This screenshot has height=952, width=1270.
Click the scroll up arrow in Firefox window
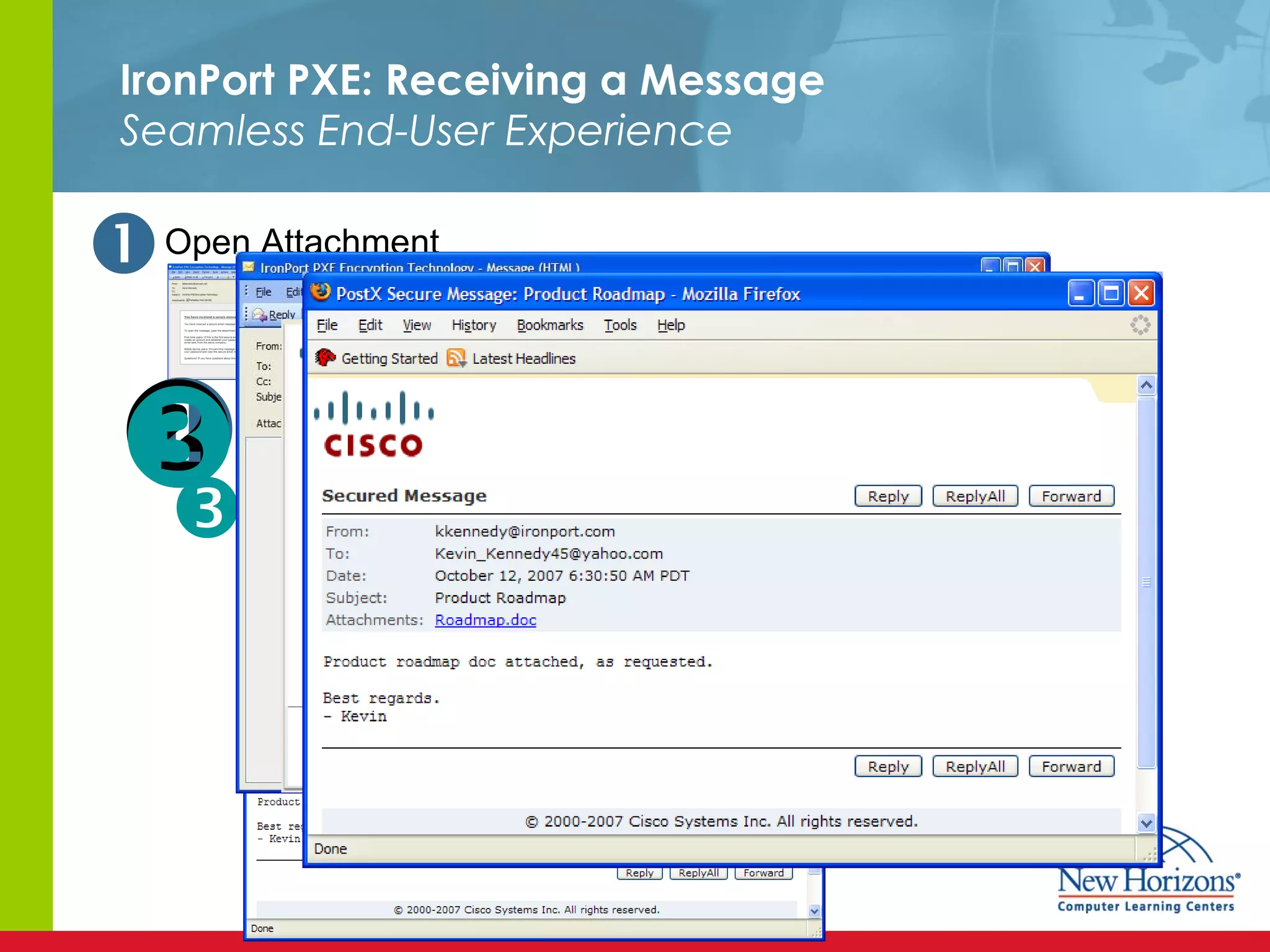coord(1147,386)
